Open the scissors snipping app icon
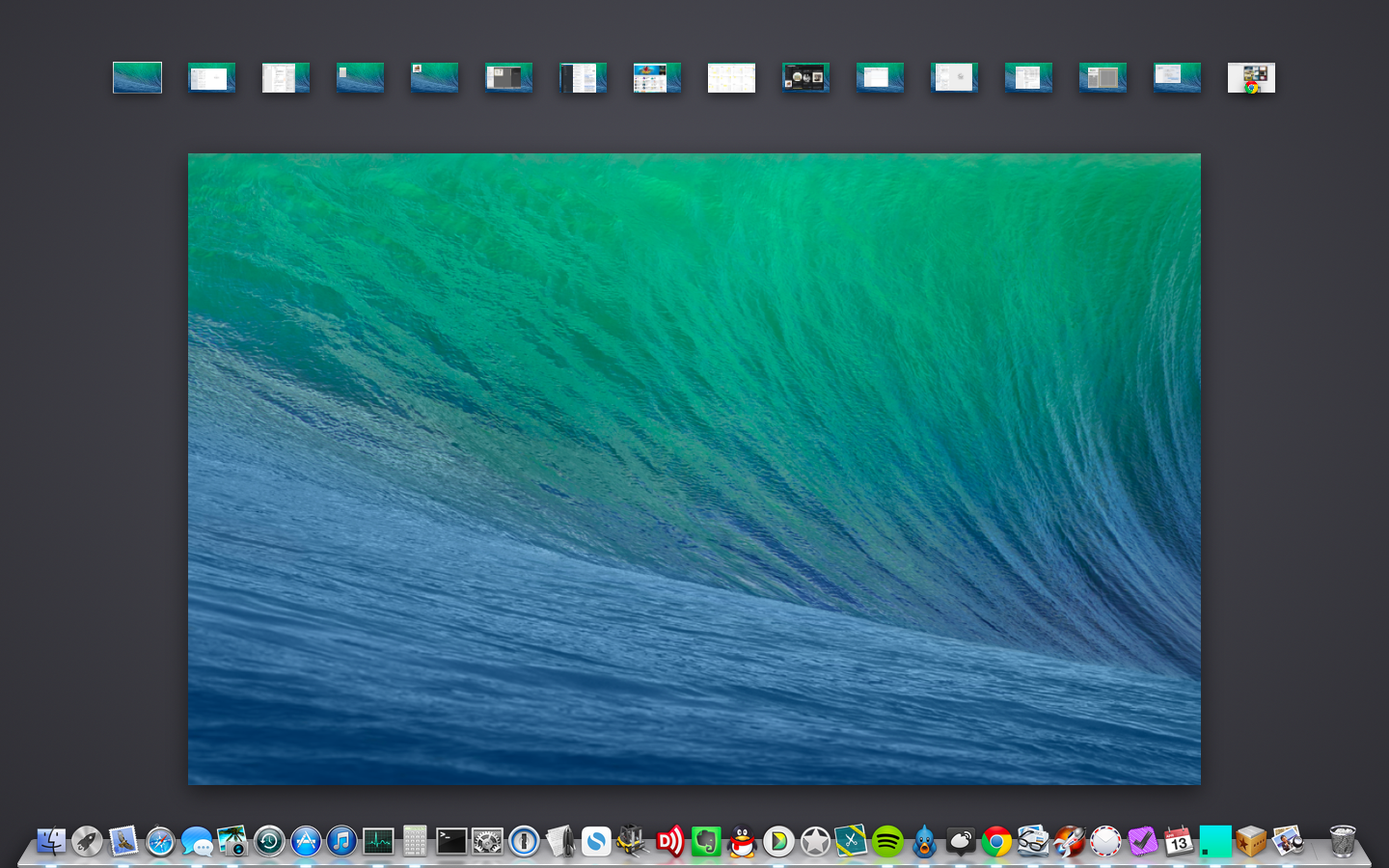This screenshot has height=868, width=1389. click(851, 841)
